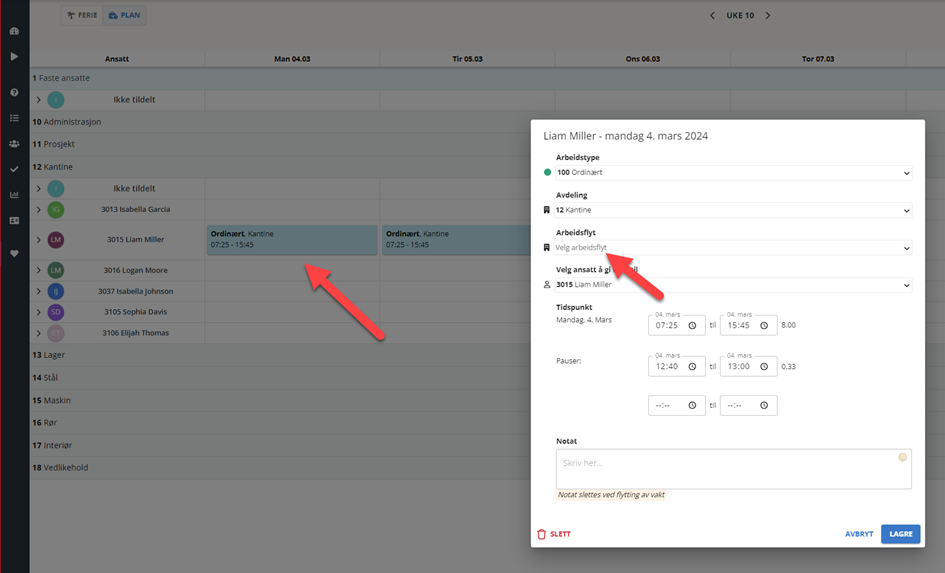The image size is (945, 573).
Task: Click clock icon in 12:40 pause start
Action: (692, 366)
